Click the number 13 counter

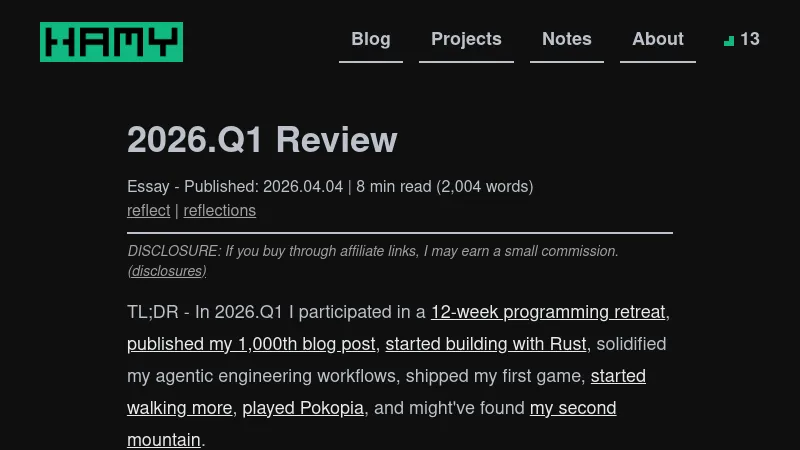point(749,39)
